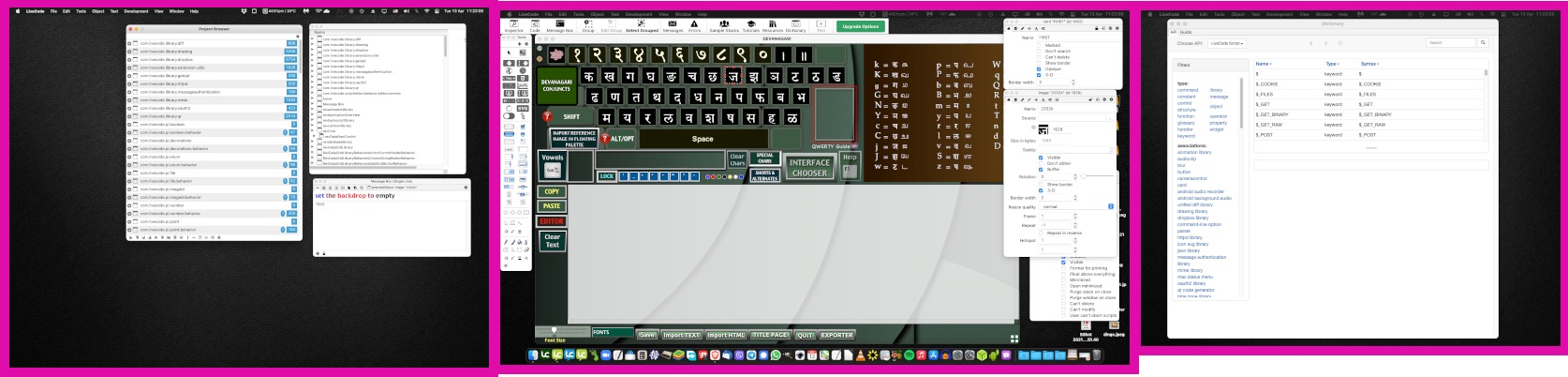Screen dimensions: 1568x377
Task: Open the Inspector from the toolbar
Action: [x=513, y=26]
